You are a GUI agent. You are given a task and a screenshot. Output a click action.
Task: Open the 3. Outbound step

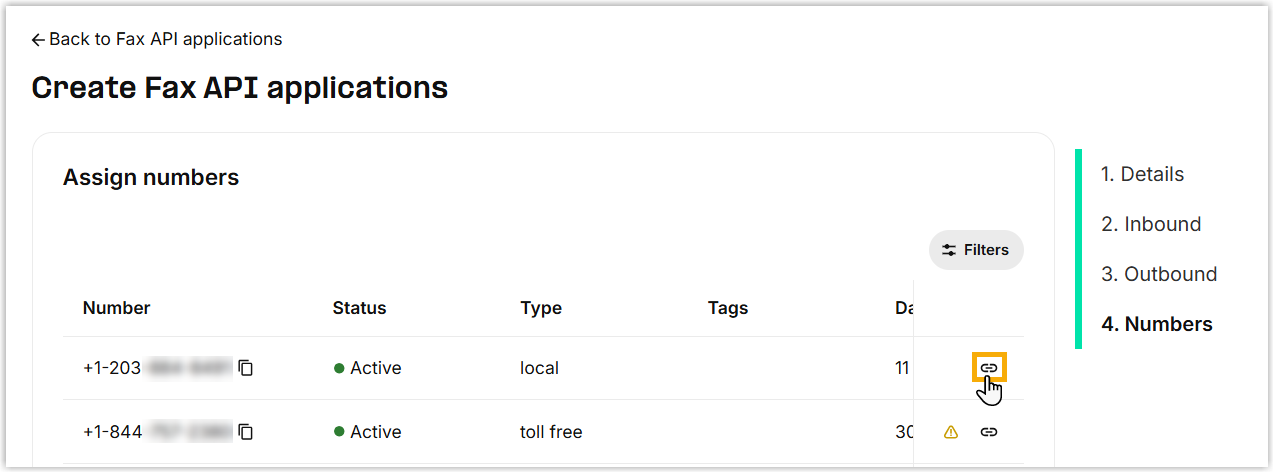pyautogui.click(x=1159, y=274)
